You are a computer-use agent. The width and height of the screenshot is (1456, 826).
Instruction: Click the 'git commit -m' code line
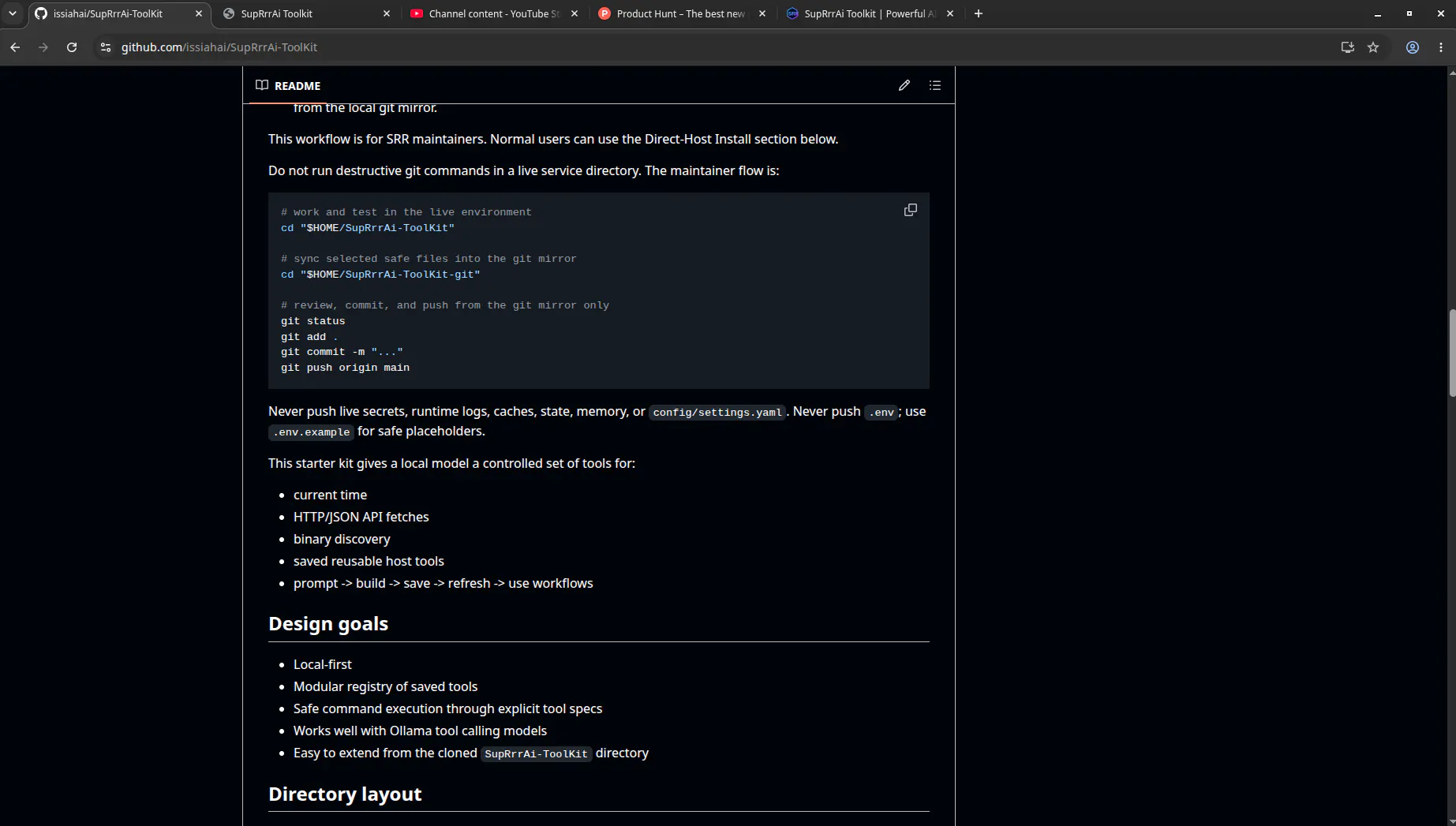coord(342,352)
